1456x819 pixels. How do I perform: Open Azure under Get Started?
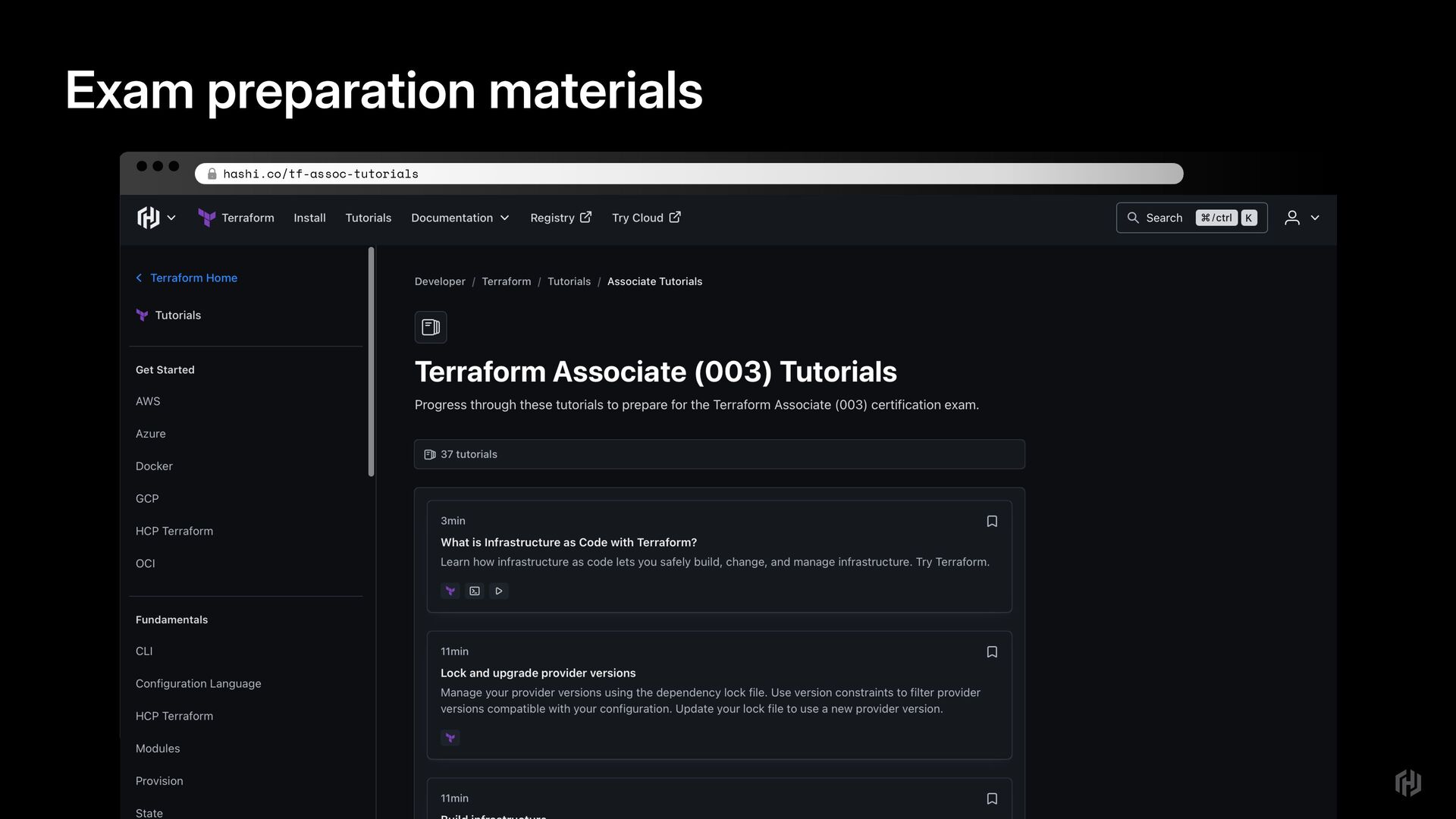click(x=150, y=434)
